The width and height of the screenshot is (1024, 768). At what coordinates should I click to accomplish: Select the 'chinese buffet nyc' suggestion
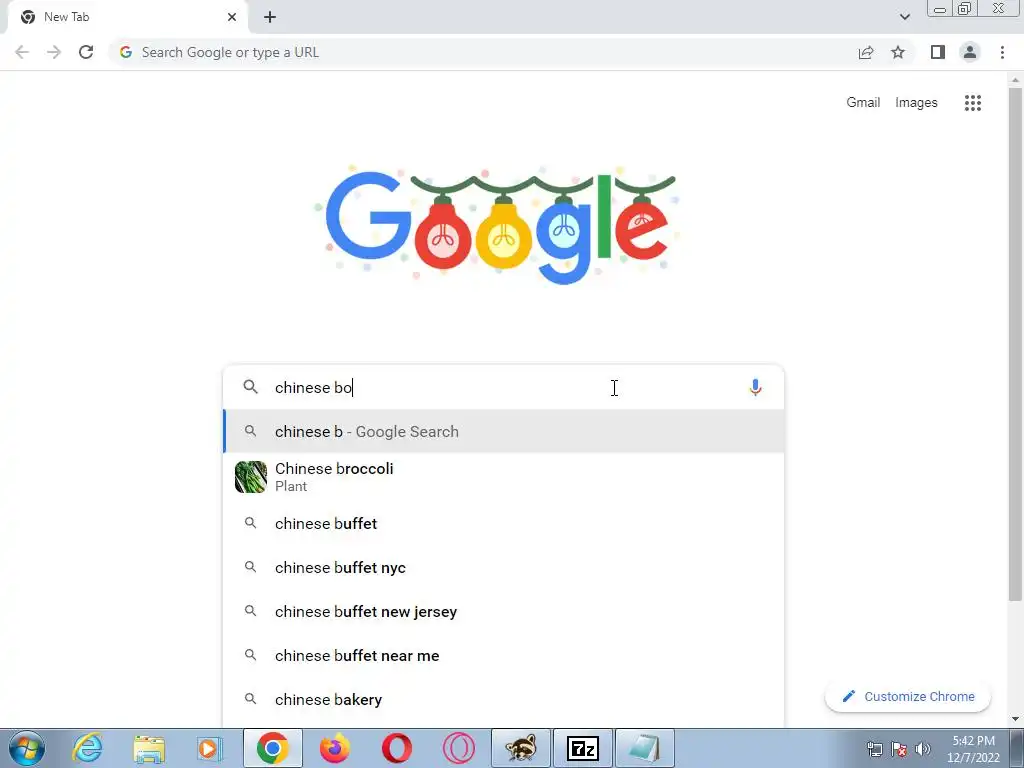[504, 568]
